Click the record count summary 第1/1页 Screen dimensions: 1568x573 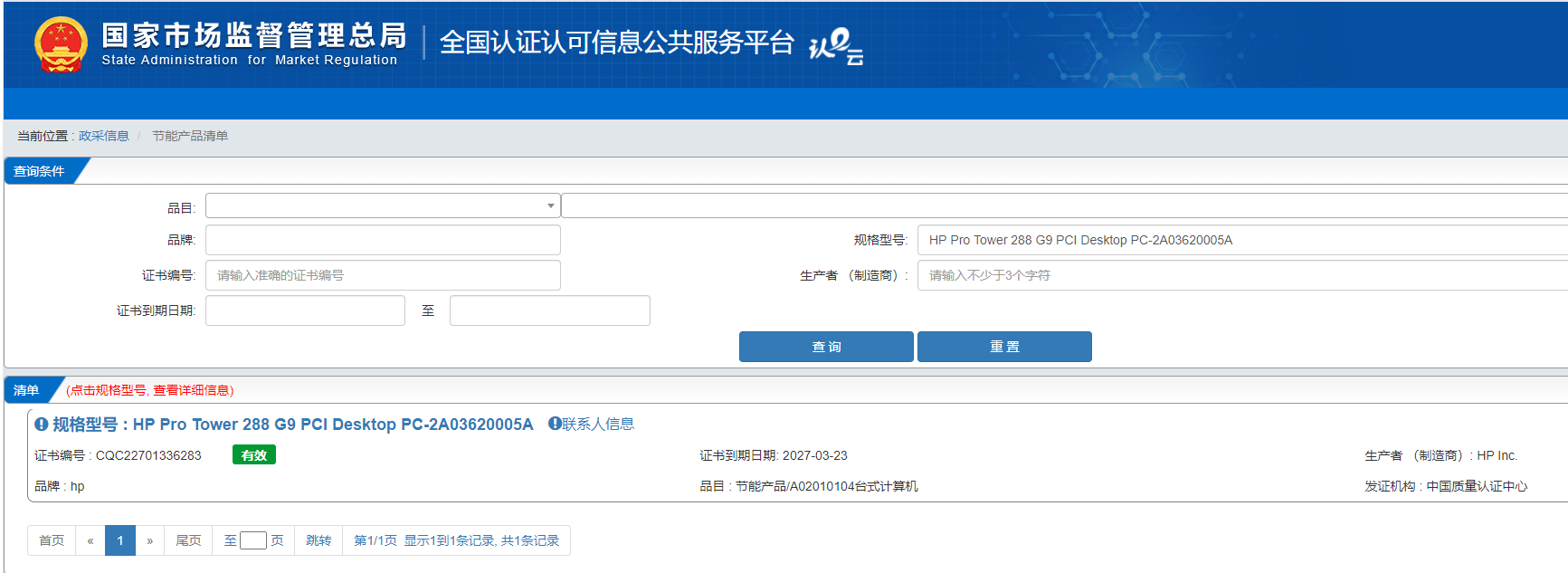[x=456, y=540]
